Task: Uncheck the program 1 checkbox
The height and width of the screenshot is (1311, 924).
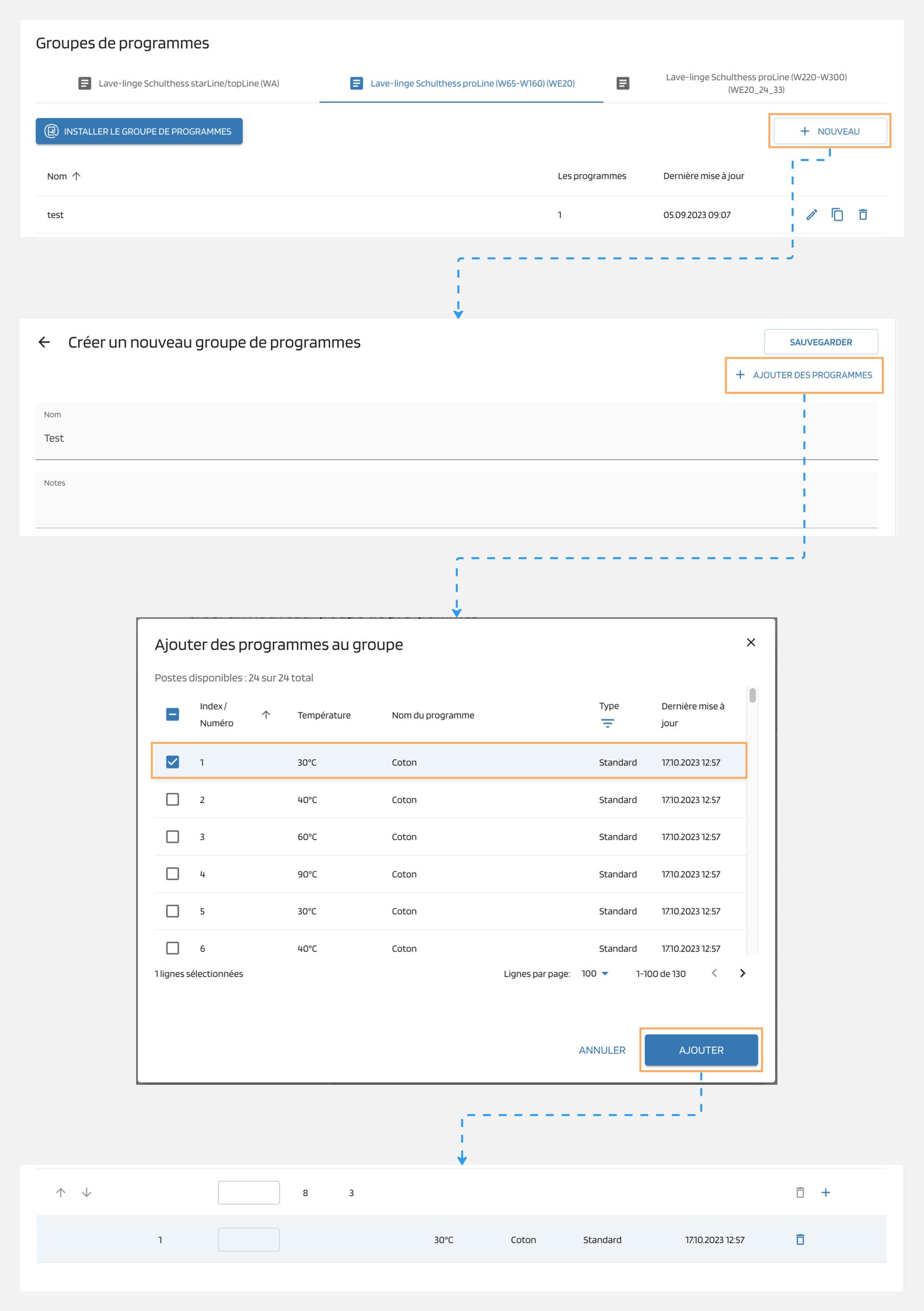Action: pyautogui.click(x=173, y=762)
